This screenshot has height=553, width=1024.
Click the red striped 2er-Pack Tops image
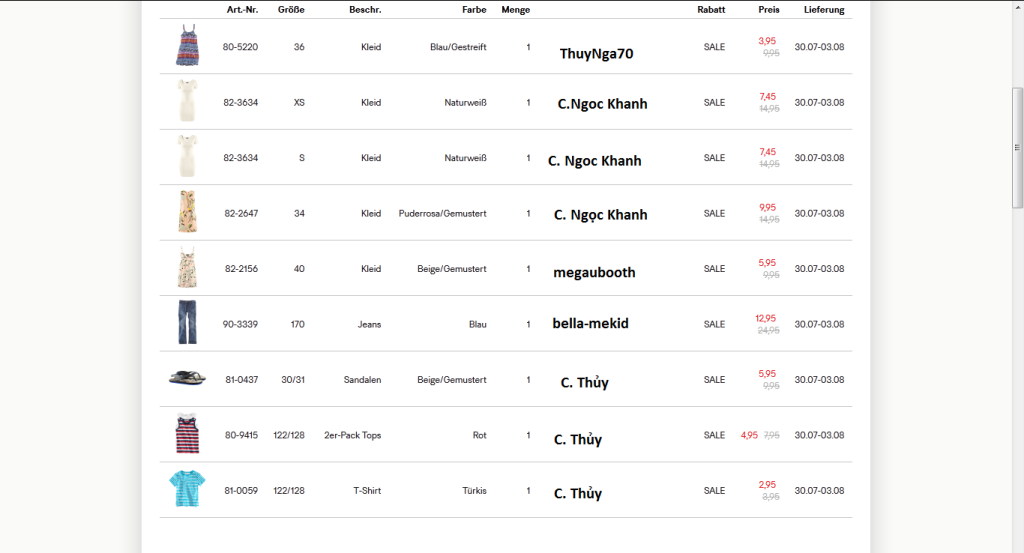pyautogui.click(x=187, y=435)
